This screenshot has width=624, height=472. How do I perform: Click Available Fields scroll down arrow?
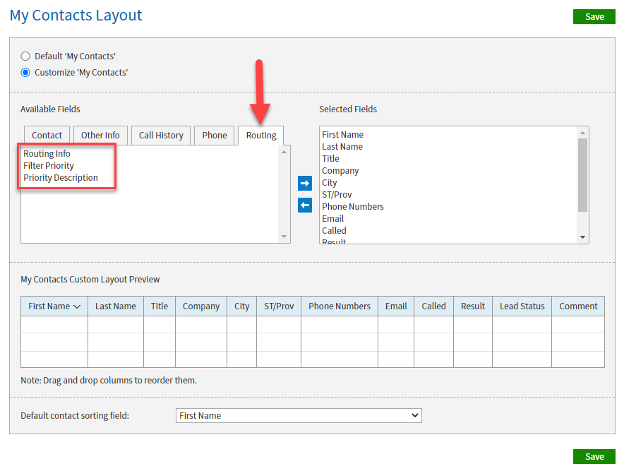(x=284, y=236)
